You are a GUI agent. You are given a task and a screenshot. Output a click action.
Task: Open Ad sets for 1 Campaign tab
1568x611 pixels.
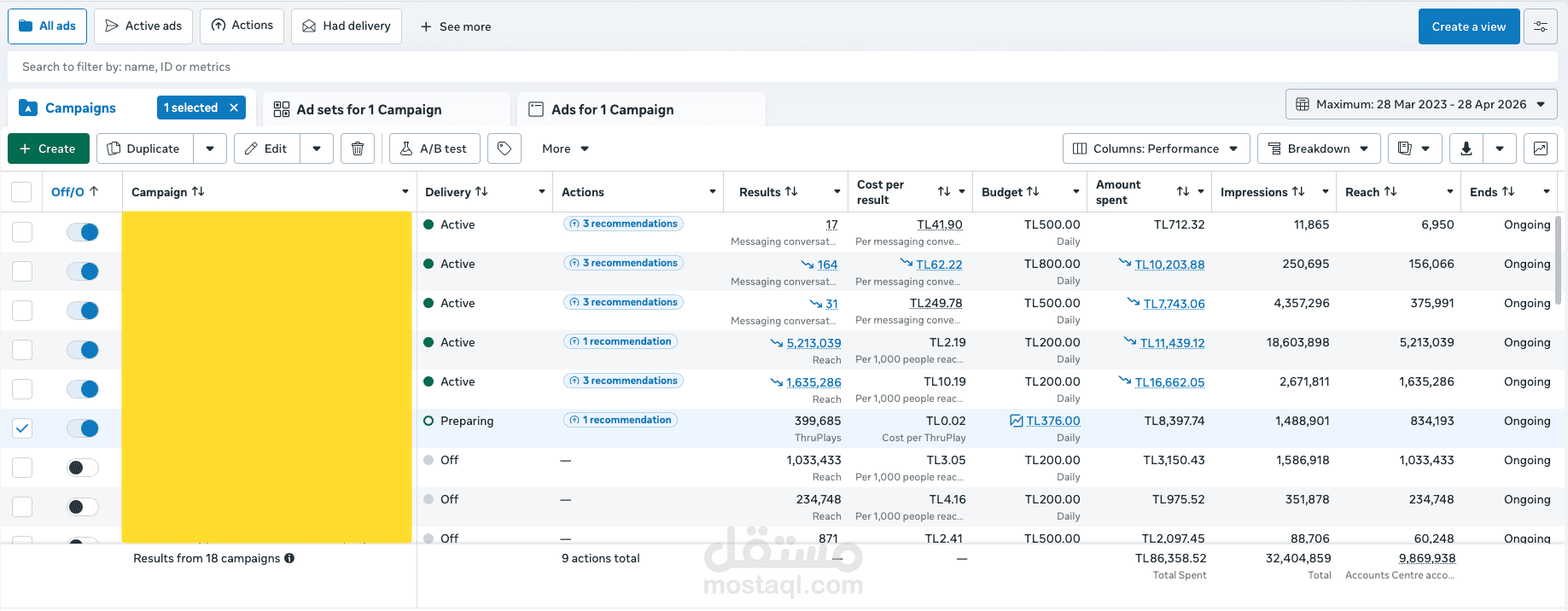(386, 109)
